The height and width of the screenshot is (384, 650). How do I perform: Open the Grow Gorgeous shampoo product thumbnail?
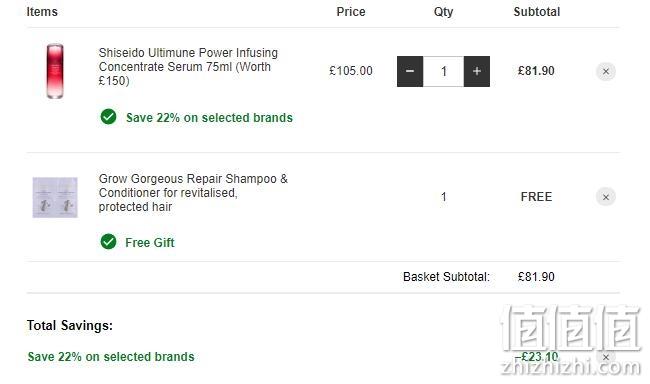coord(55,197)
